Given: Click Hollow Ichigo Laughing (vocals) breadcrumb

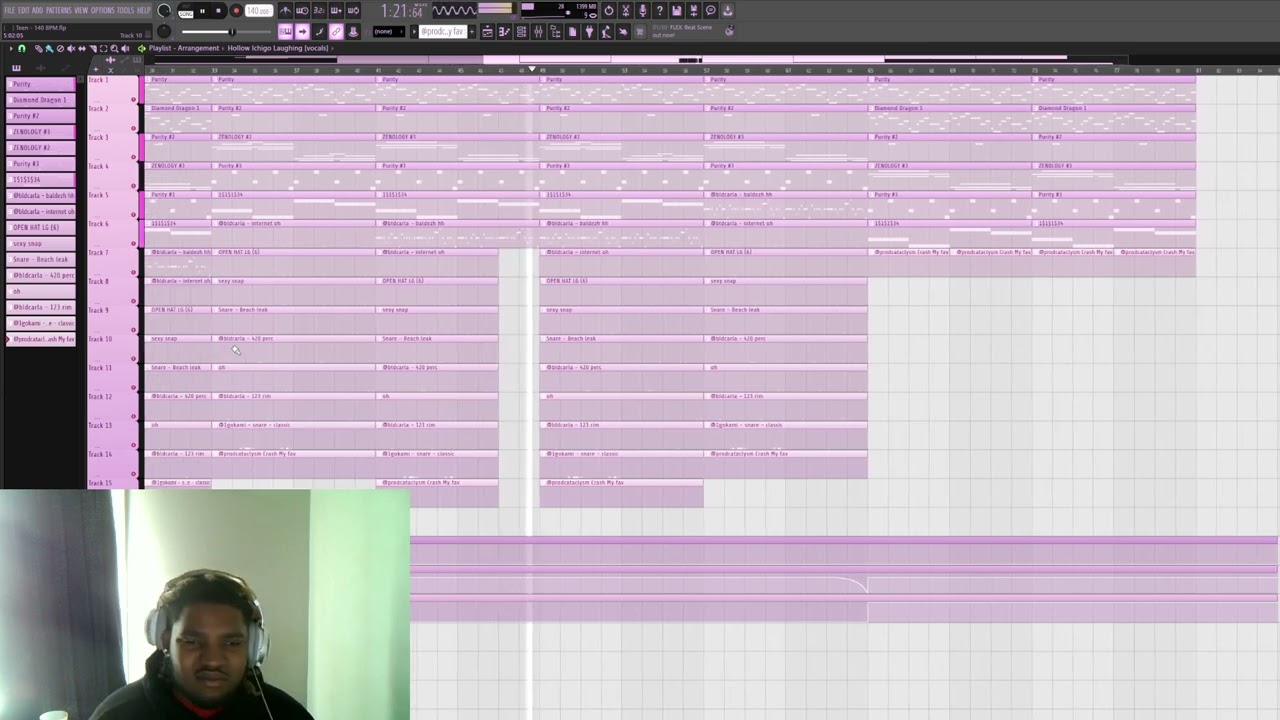Looking at the screenshot, I should [278, 48].
